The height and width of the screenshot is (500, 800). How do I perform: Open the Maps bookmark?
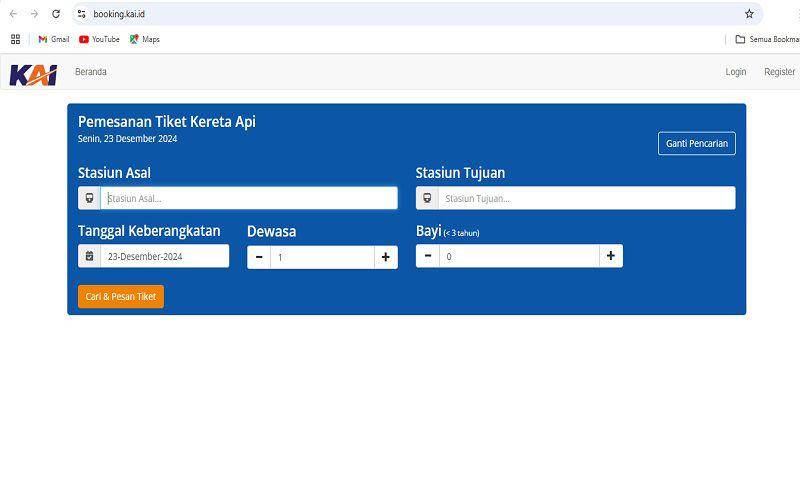click(144, 39)
